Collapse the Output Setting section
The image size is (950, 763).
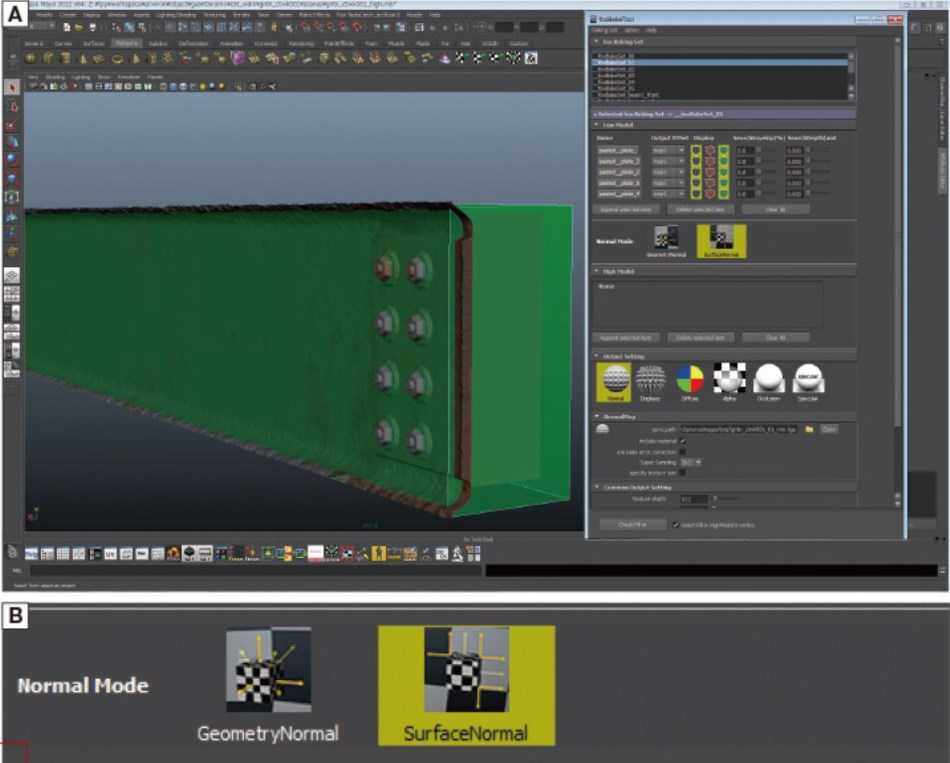point(596,356)
